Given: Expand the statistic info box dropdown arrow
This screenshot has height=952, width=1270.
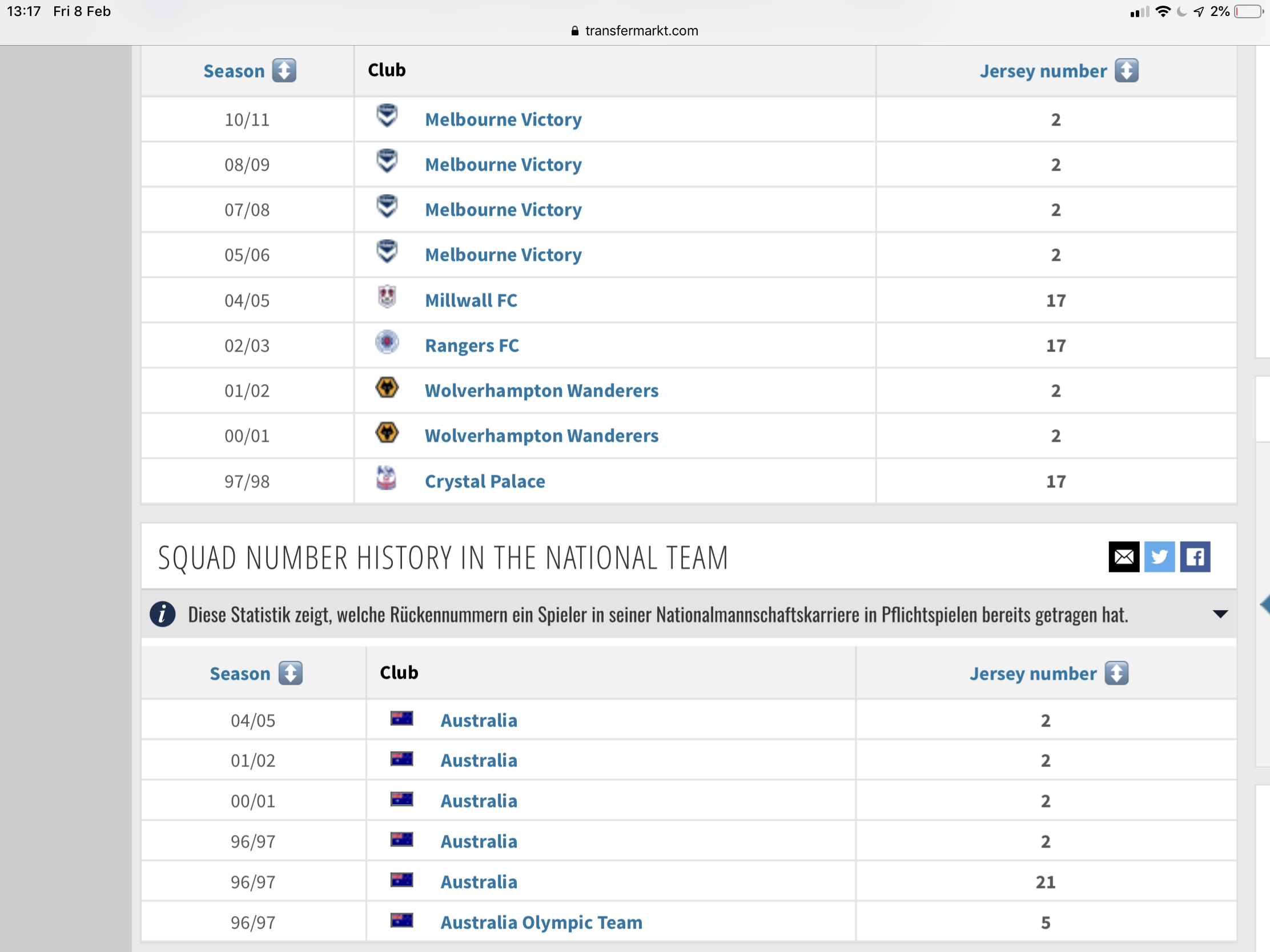Looking at the screenshot, I should [1220, 615].
